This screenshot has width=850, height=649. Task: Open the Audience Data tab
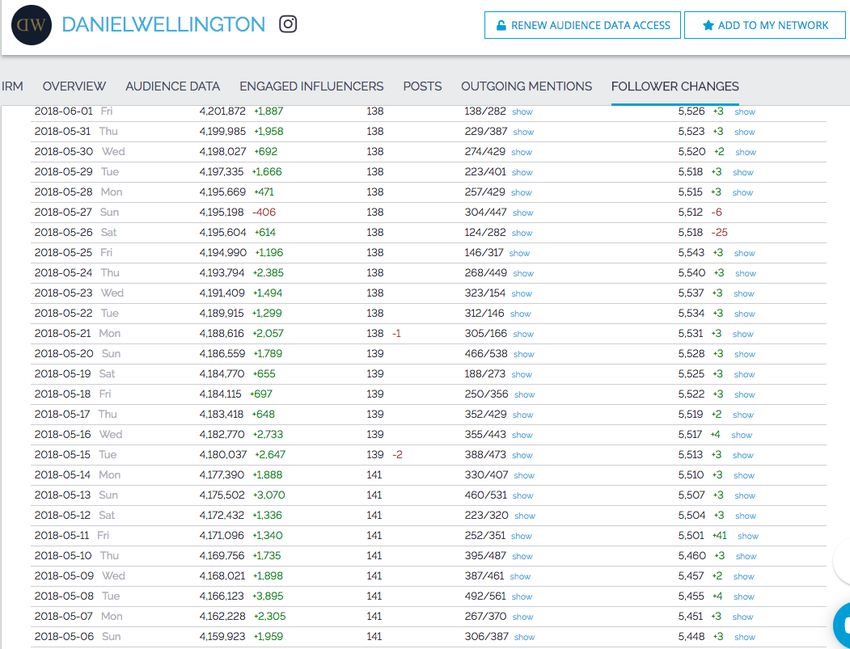[x=172, y=86]
